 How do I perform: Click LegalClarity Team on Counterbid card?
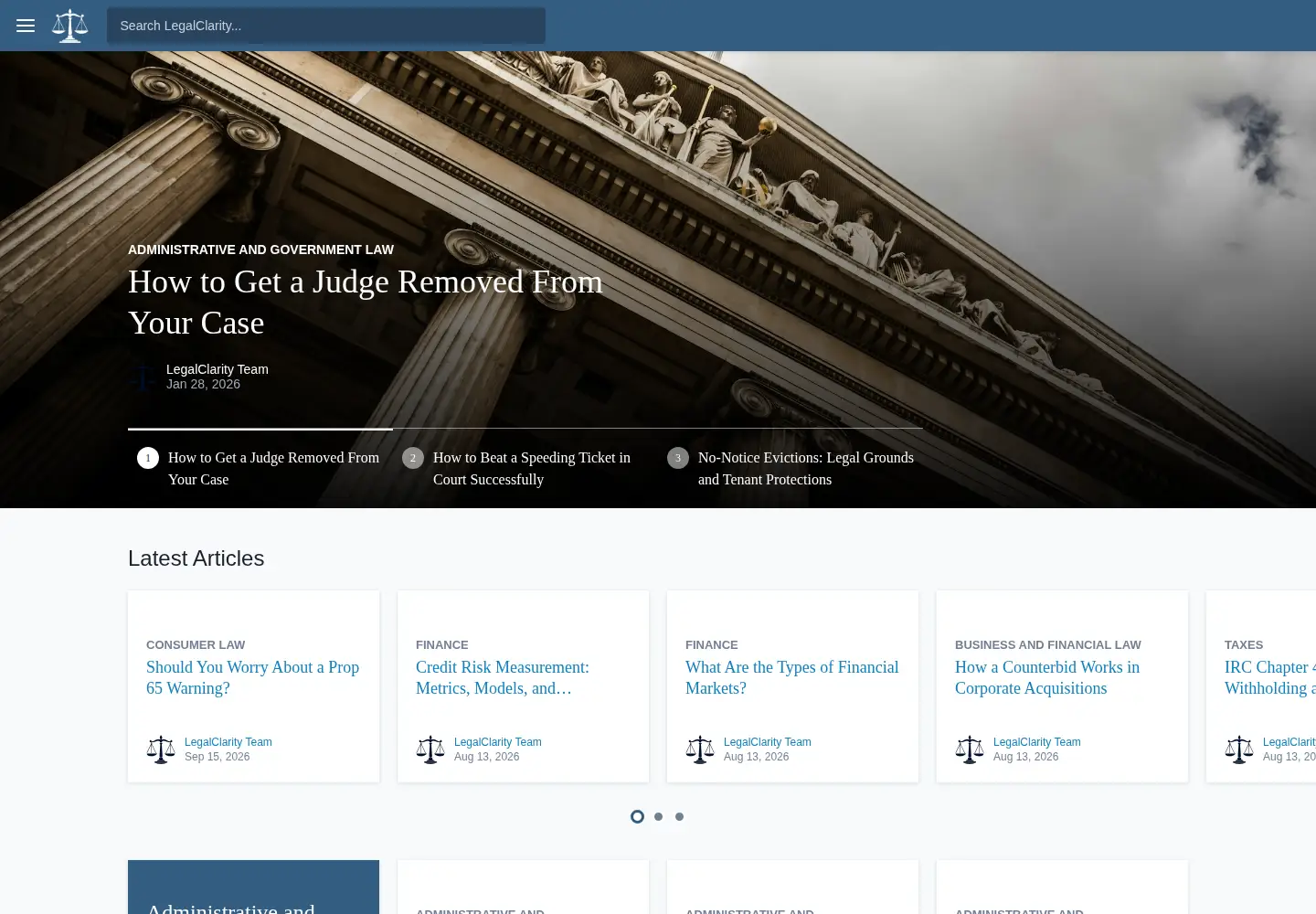[1037, 742]
